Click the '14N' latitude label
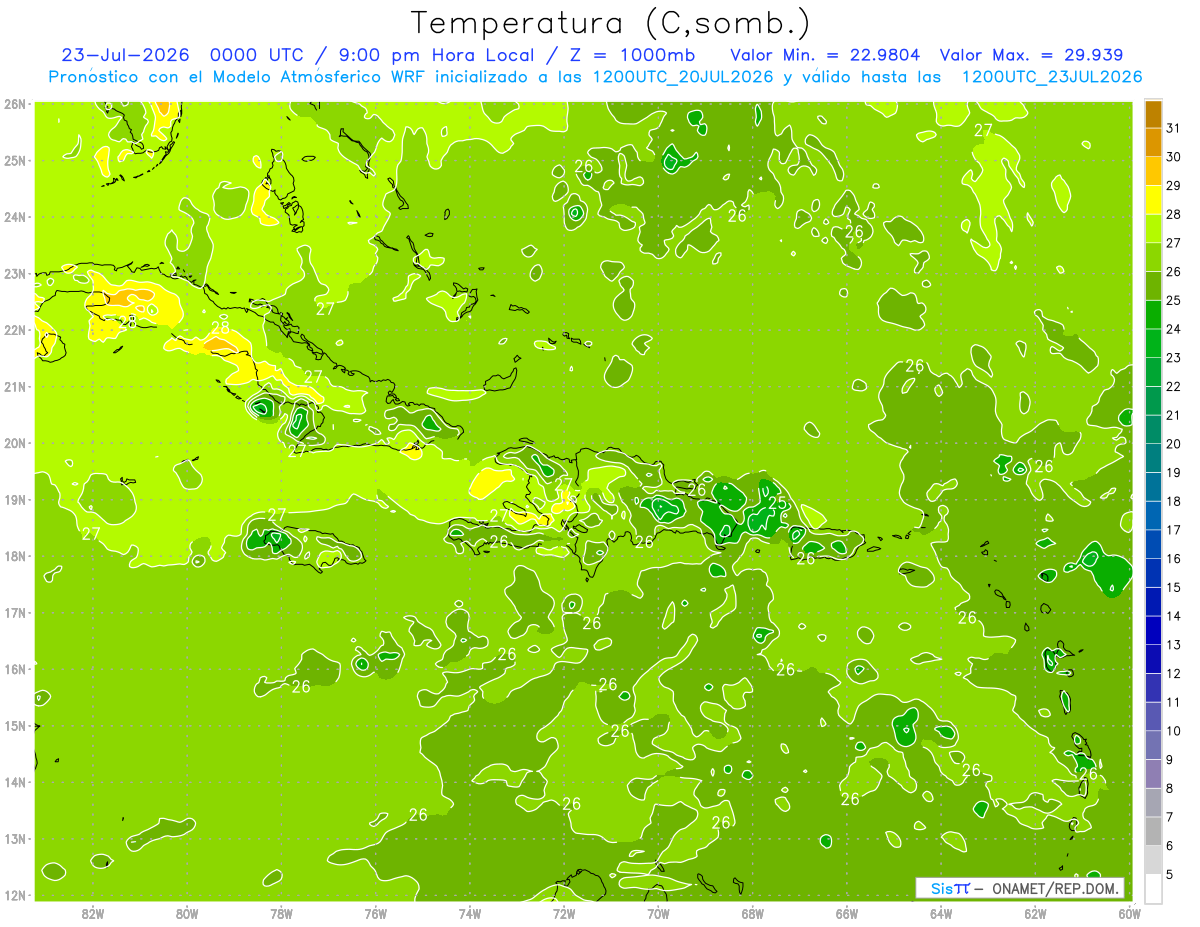Viewport: 1200px width, 927px height. 15,782
